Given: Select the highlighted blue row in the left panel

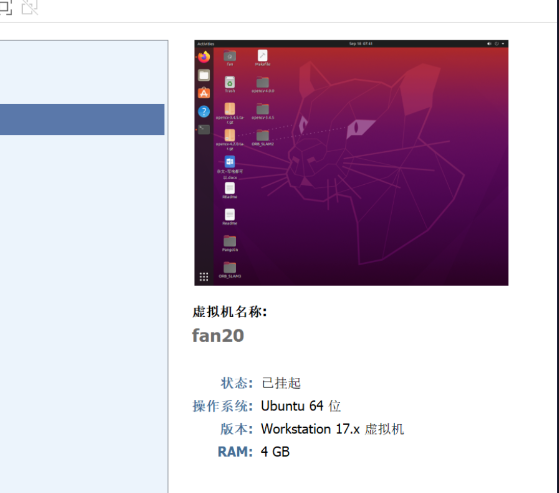Looking at the screenshot, I should click(82, 119).
